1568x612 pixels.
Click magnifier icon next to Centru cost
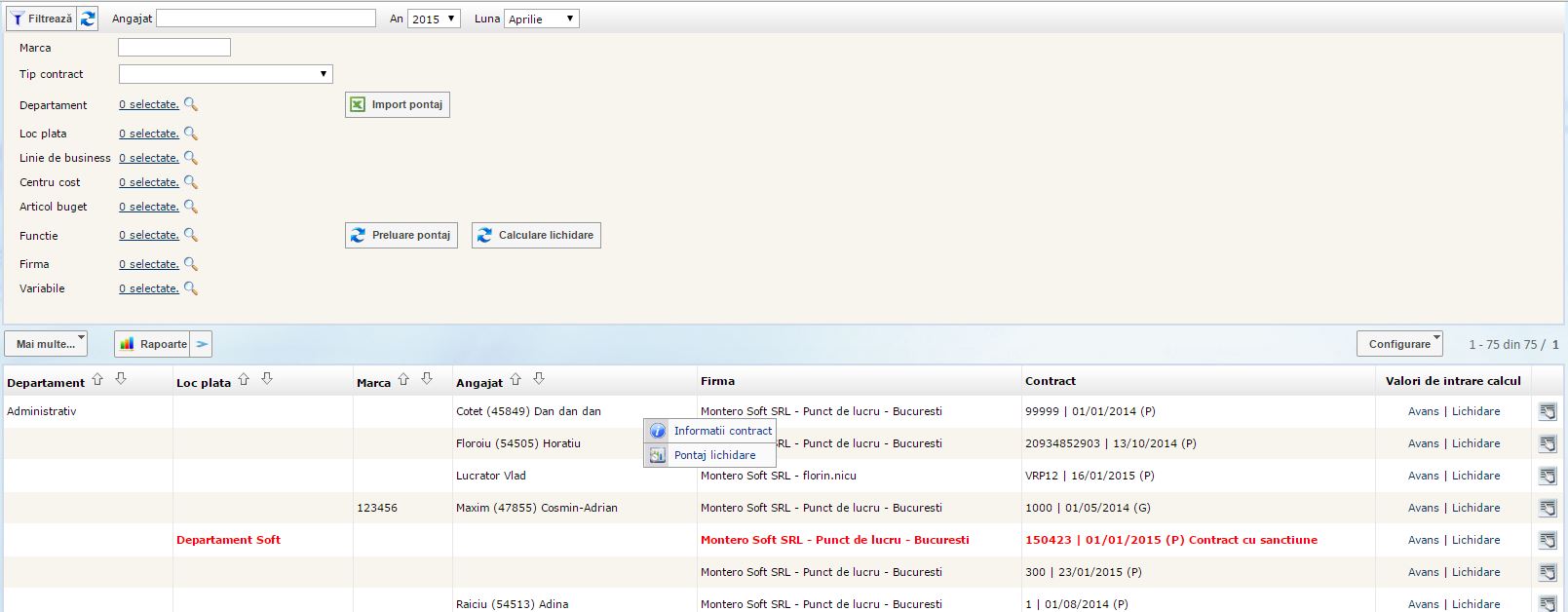click(x=191, y=182)
